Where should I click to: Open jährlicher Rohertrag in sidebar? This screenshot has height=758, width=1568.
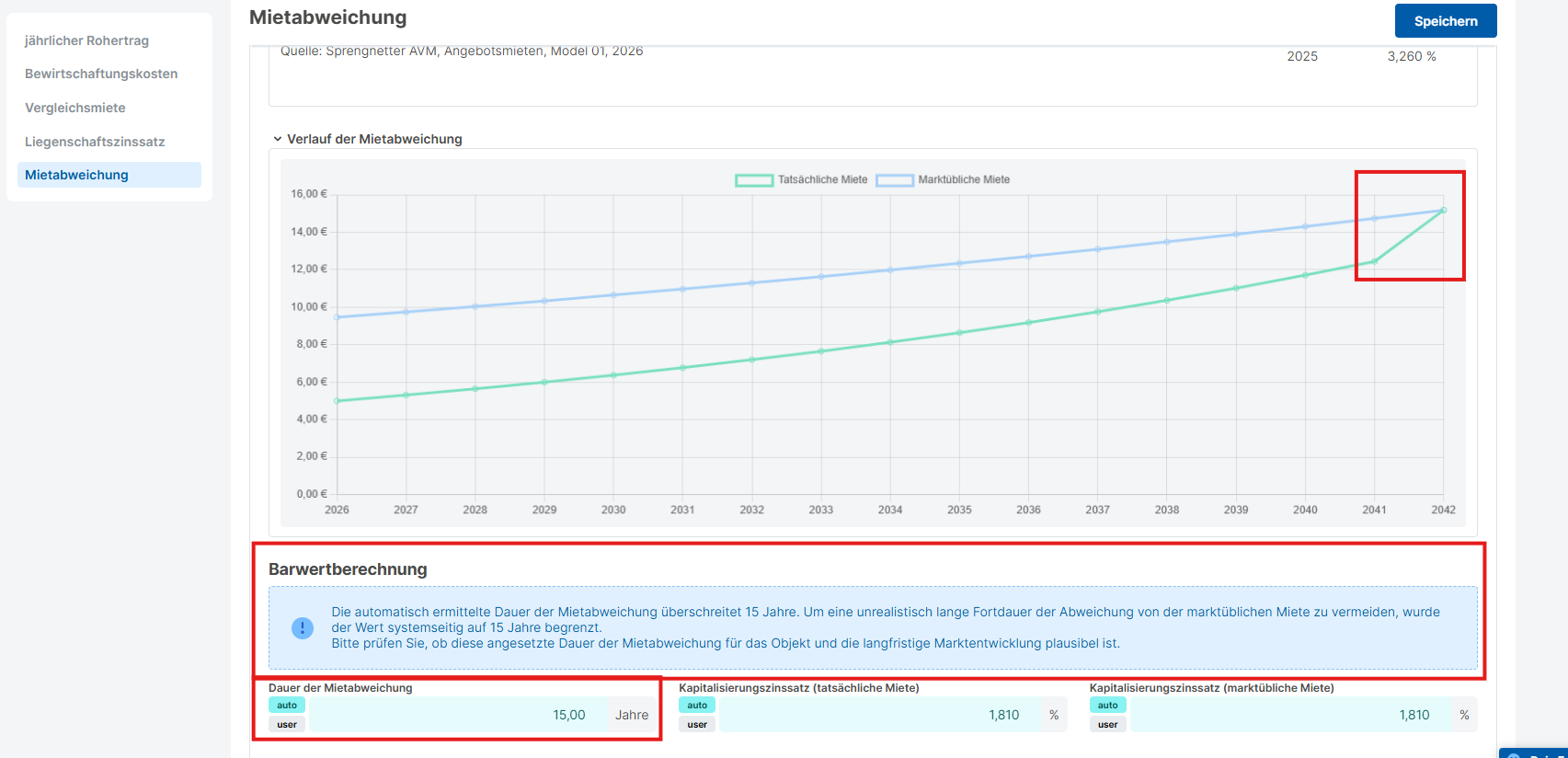point(86,40)
